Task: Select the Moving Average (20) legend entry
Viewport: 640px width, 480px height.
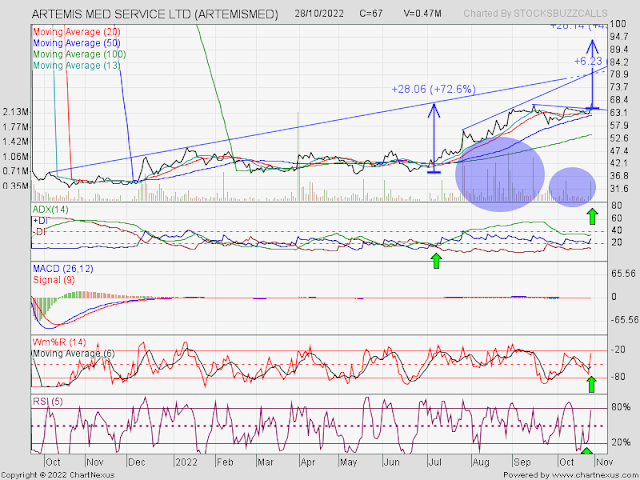Action: click(x=76, y=32)
